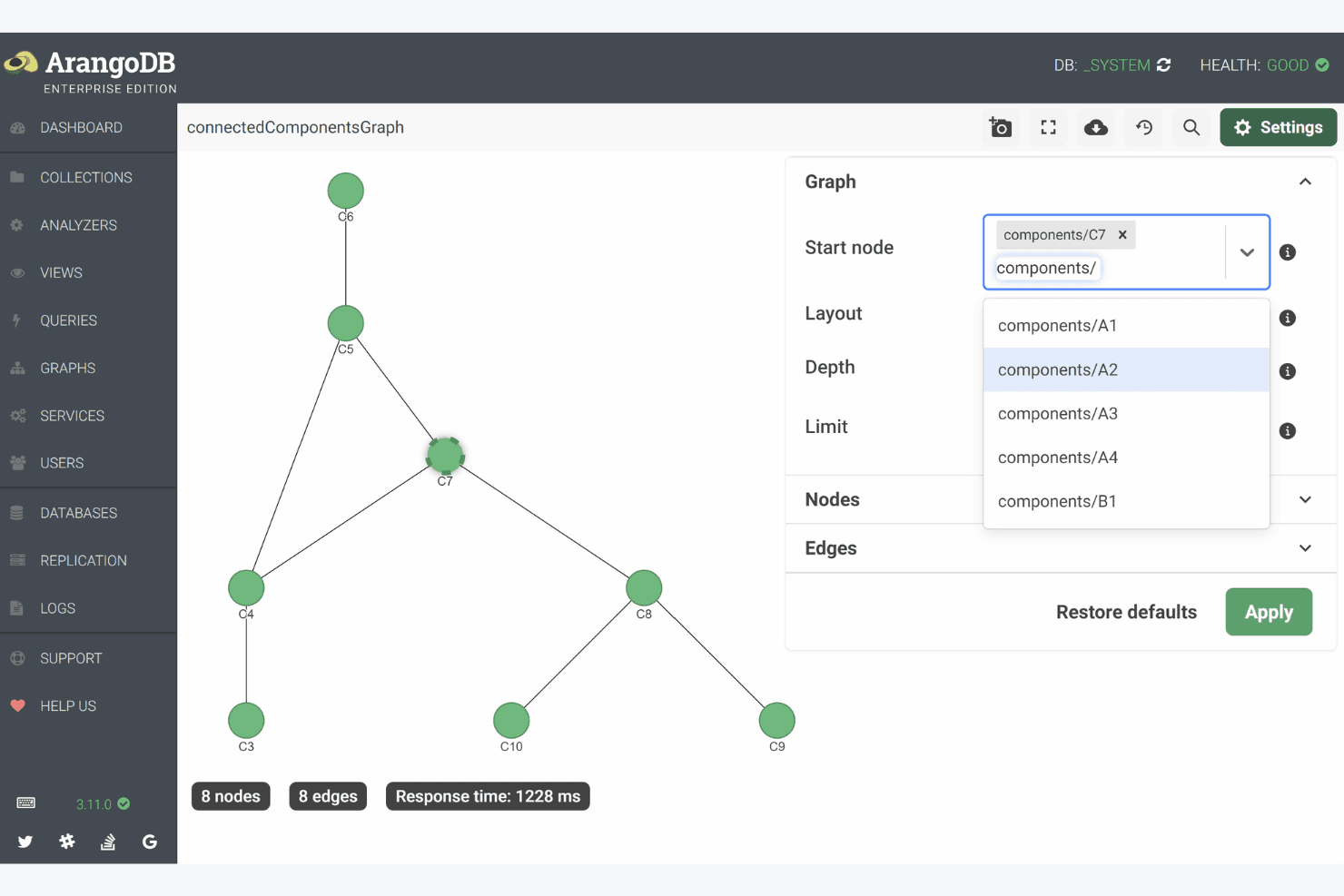Click the history reset icon
Viewport: 1344px width, 896px height.
[x=1144, y=127]
